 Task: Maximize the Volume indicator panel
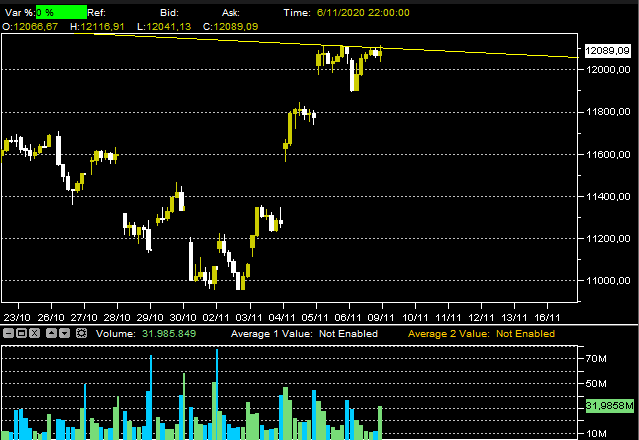click(22, 333)
